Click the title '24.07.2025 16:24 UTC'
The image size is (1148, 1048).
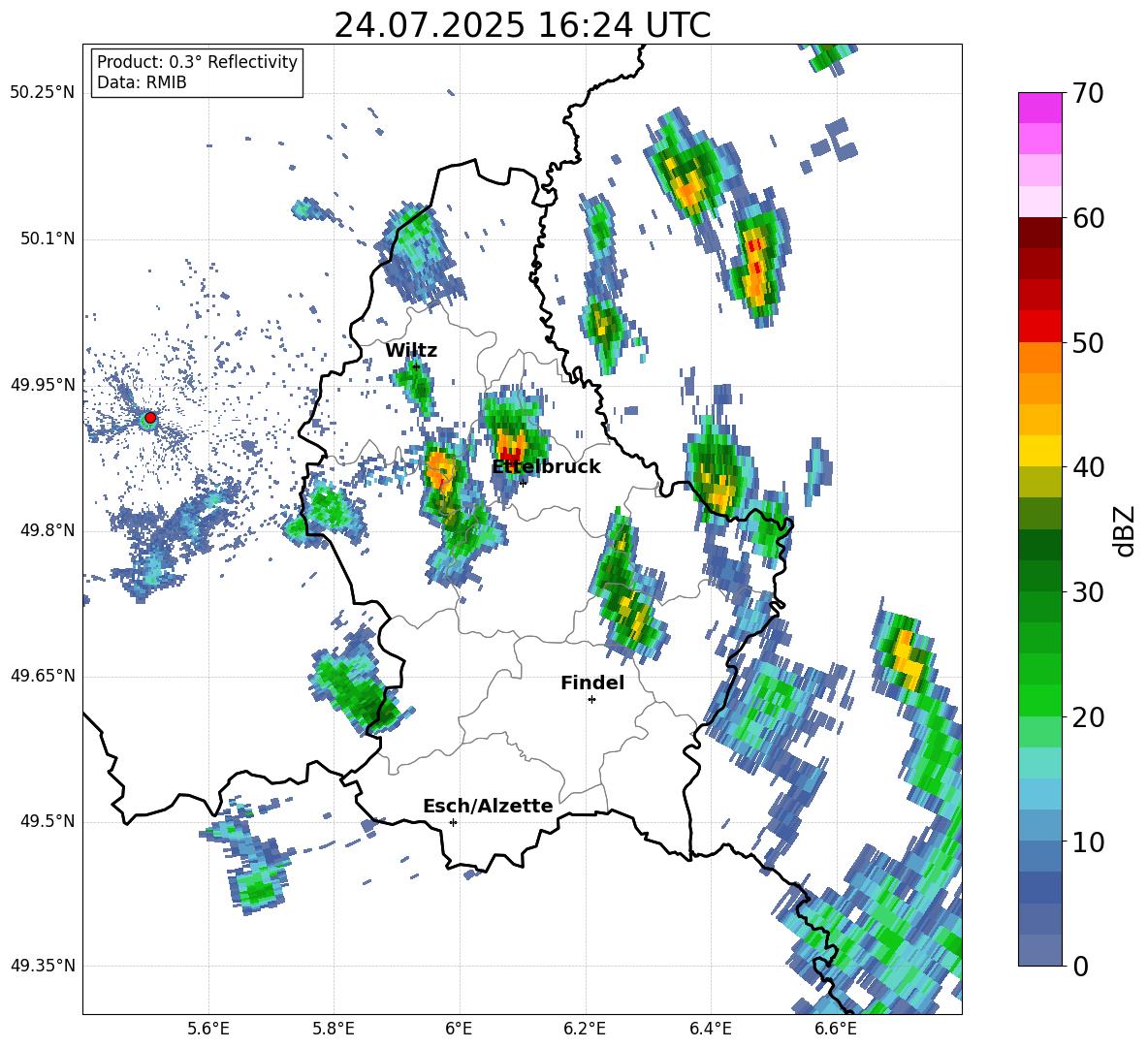pyautogui.click(x=522, y=25)
